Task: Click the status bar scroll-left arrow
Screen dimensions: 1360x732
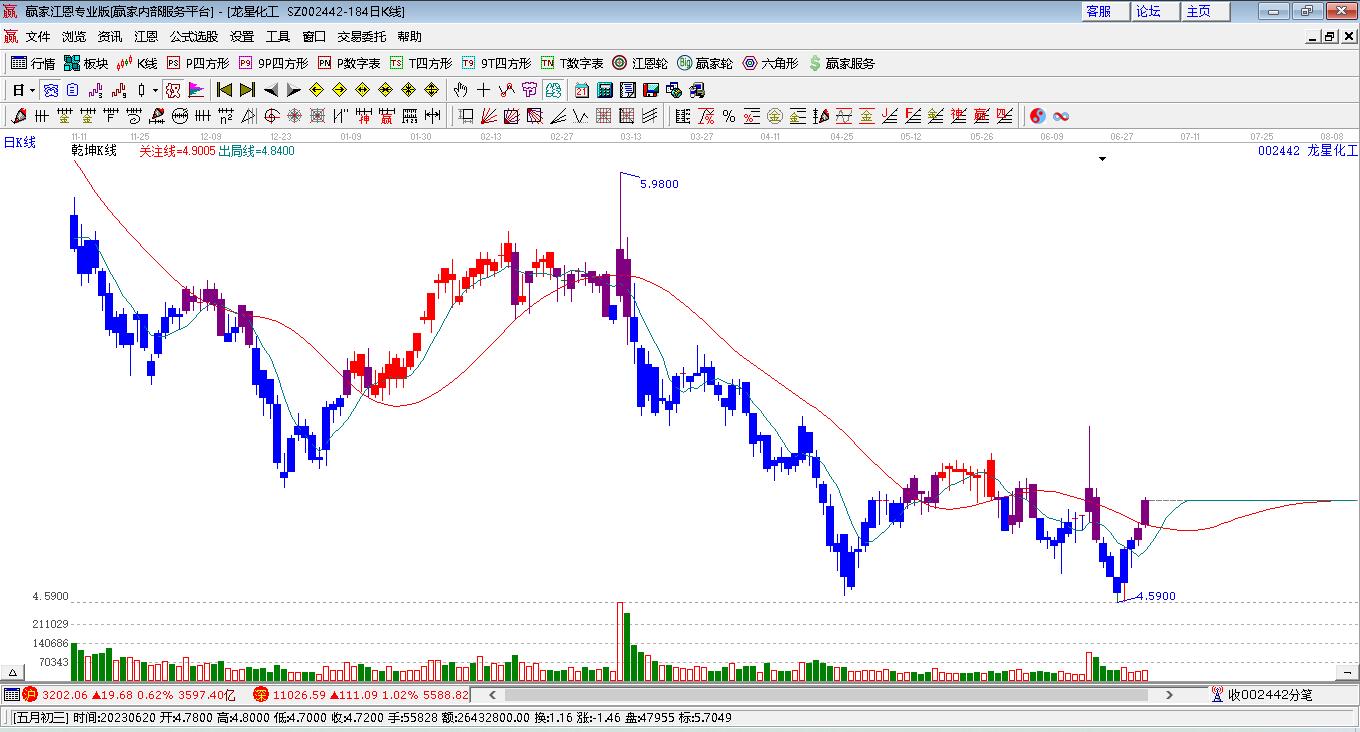Action: point(490,694)
